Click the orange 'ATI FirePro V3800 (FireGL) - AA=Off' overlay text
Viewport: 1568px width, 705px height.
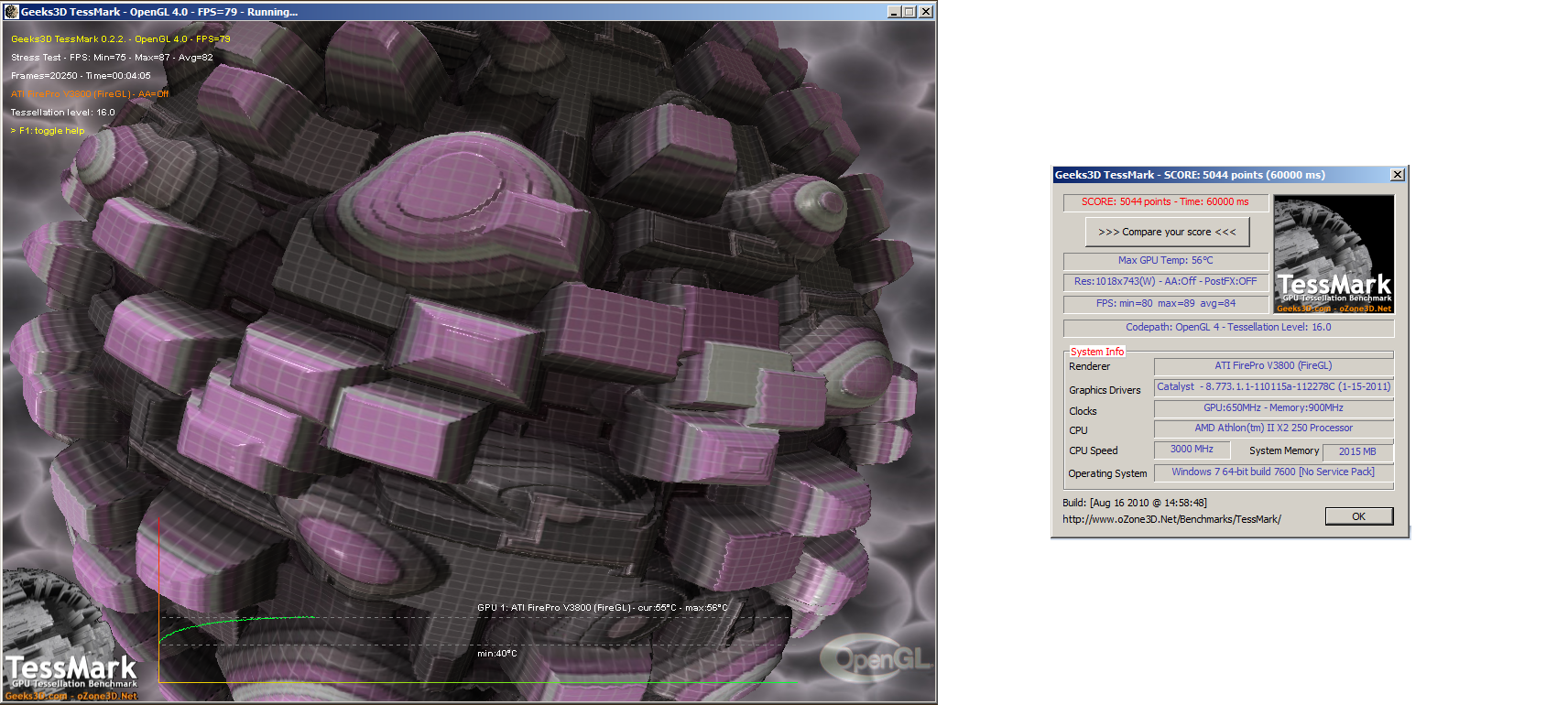click(x=90, y=94)
